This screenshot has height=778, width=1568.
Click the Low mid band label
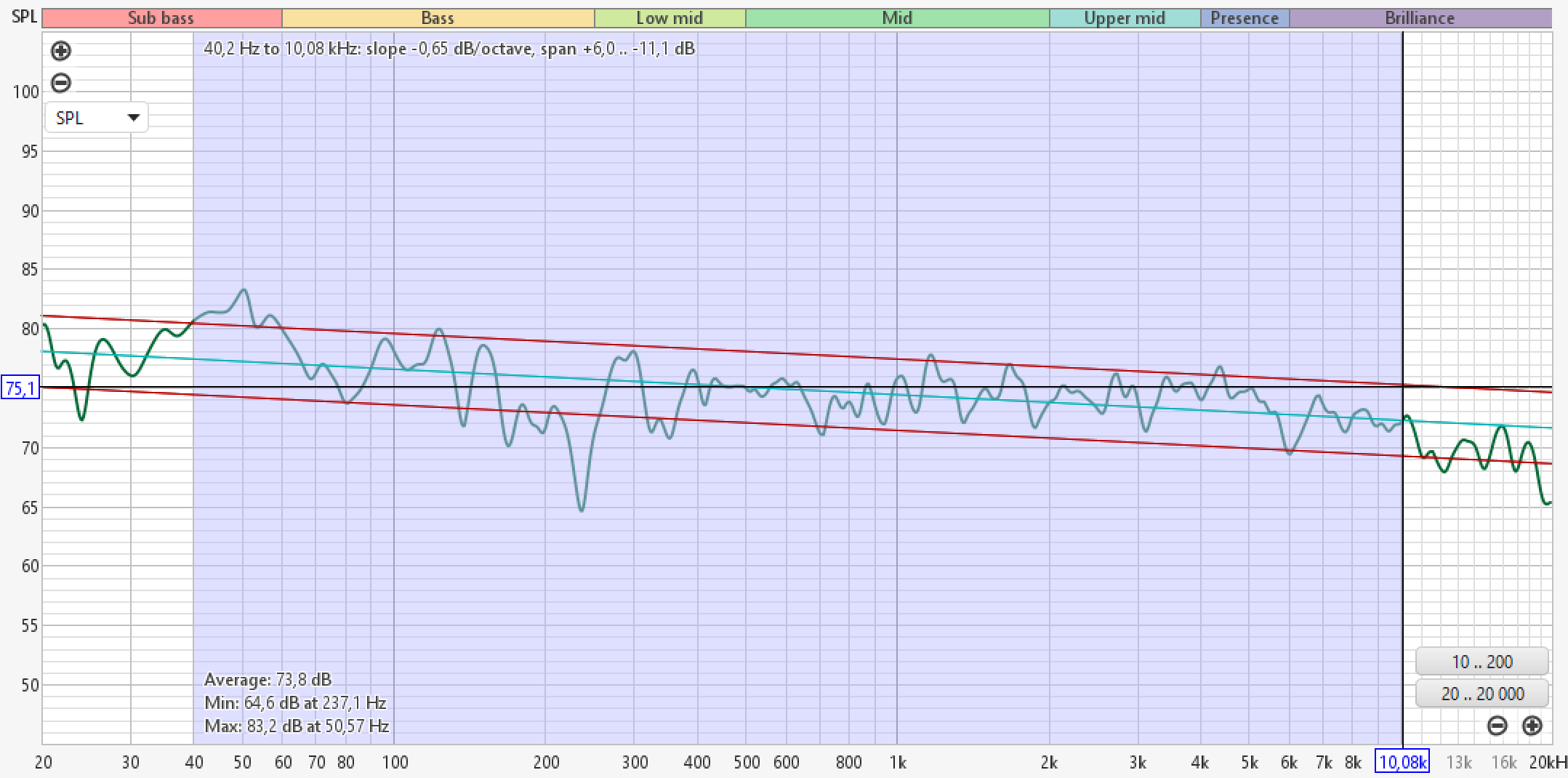point(670,18)
